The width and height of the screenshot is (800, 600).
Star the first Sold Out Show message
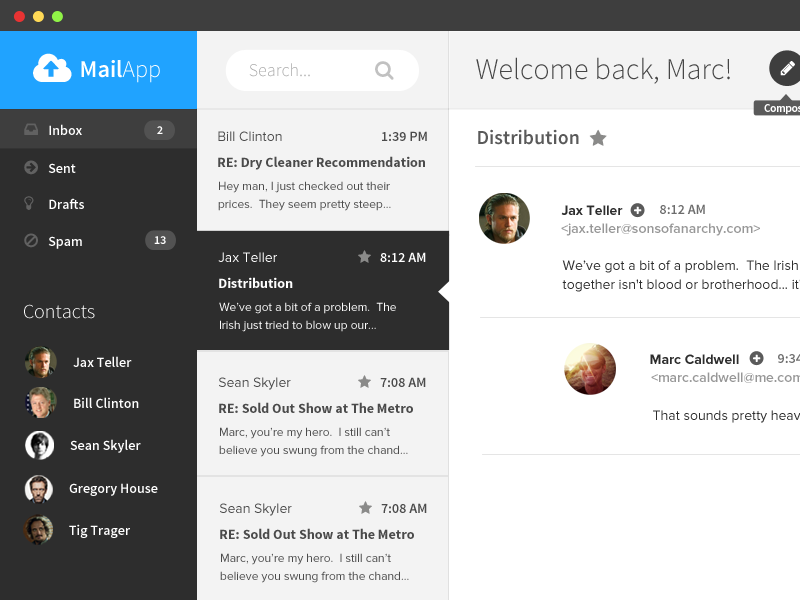[x=364, y=382]
